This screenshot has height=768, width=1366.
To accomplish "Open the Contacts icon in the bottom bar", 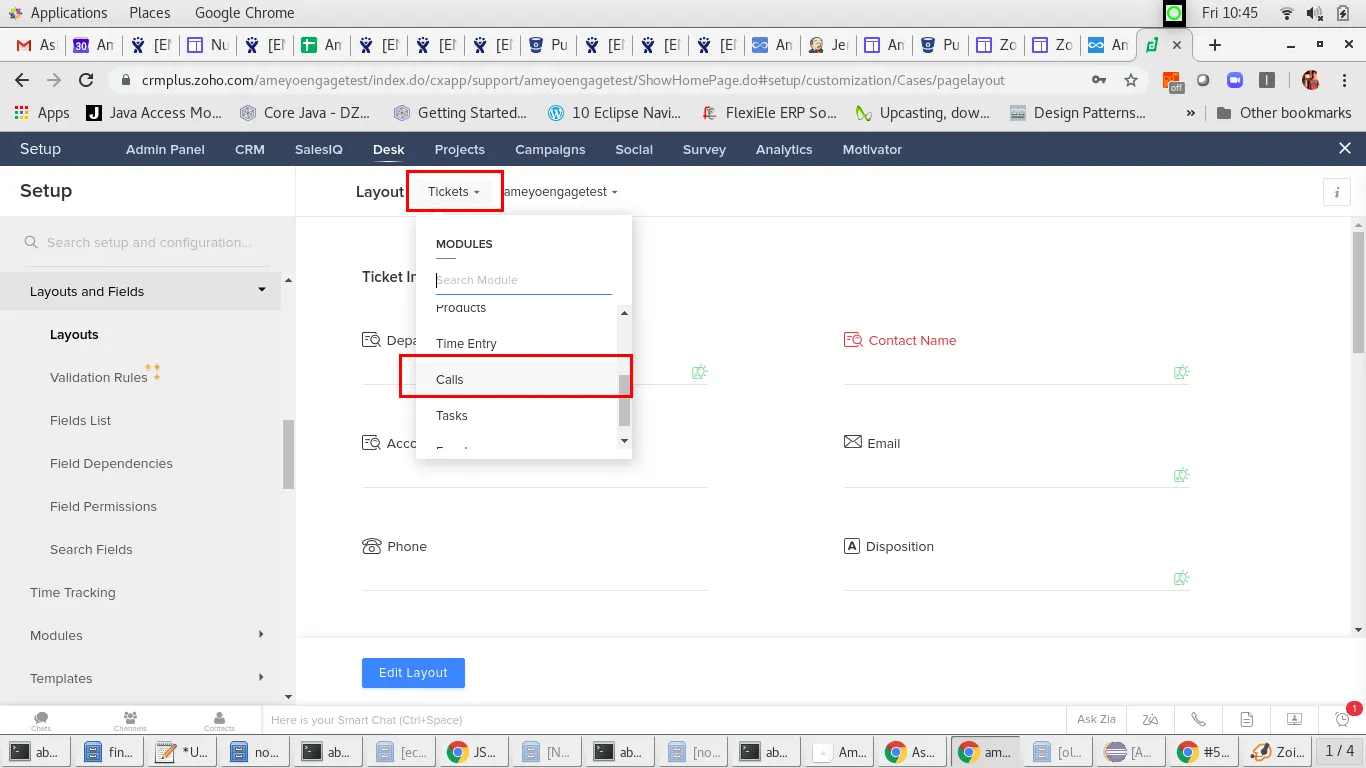I will [x=219, y=720].
